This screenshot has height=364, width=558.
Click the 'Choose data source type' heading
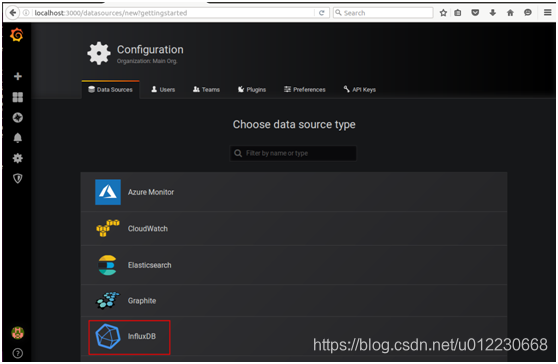pos(294,125)
